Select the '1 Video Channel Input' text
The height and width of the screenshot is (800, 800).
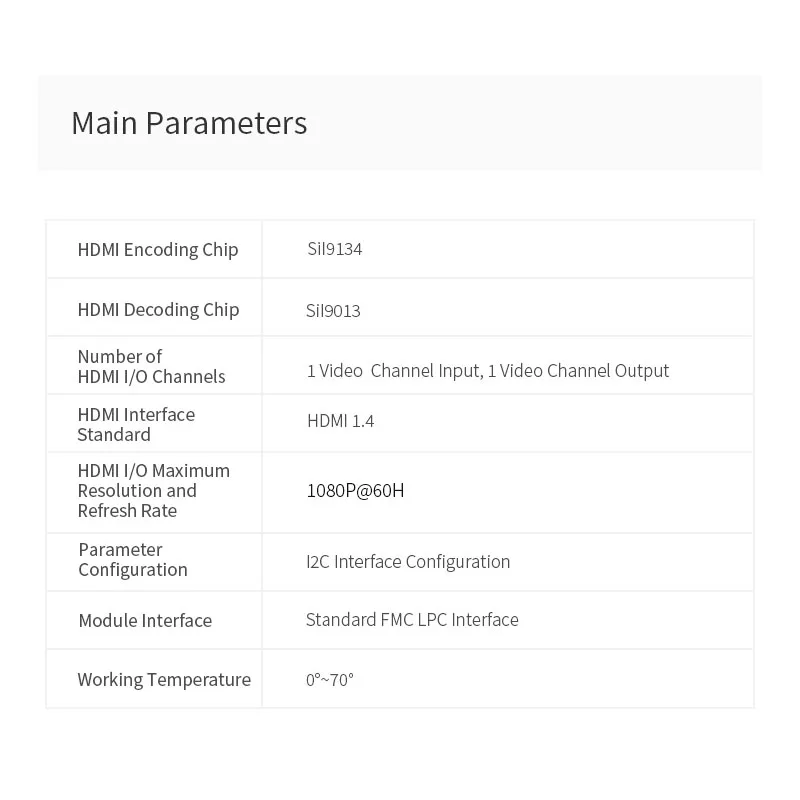point(393,371)
